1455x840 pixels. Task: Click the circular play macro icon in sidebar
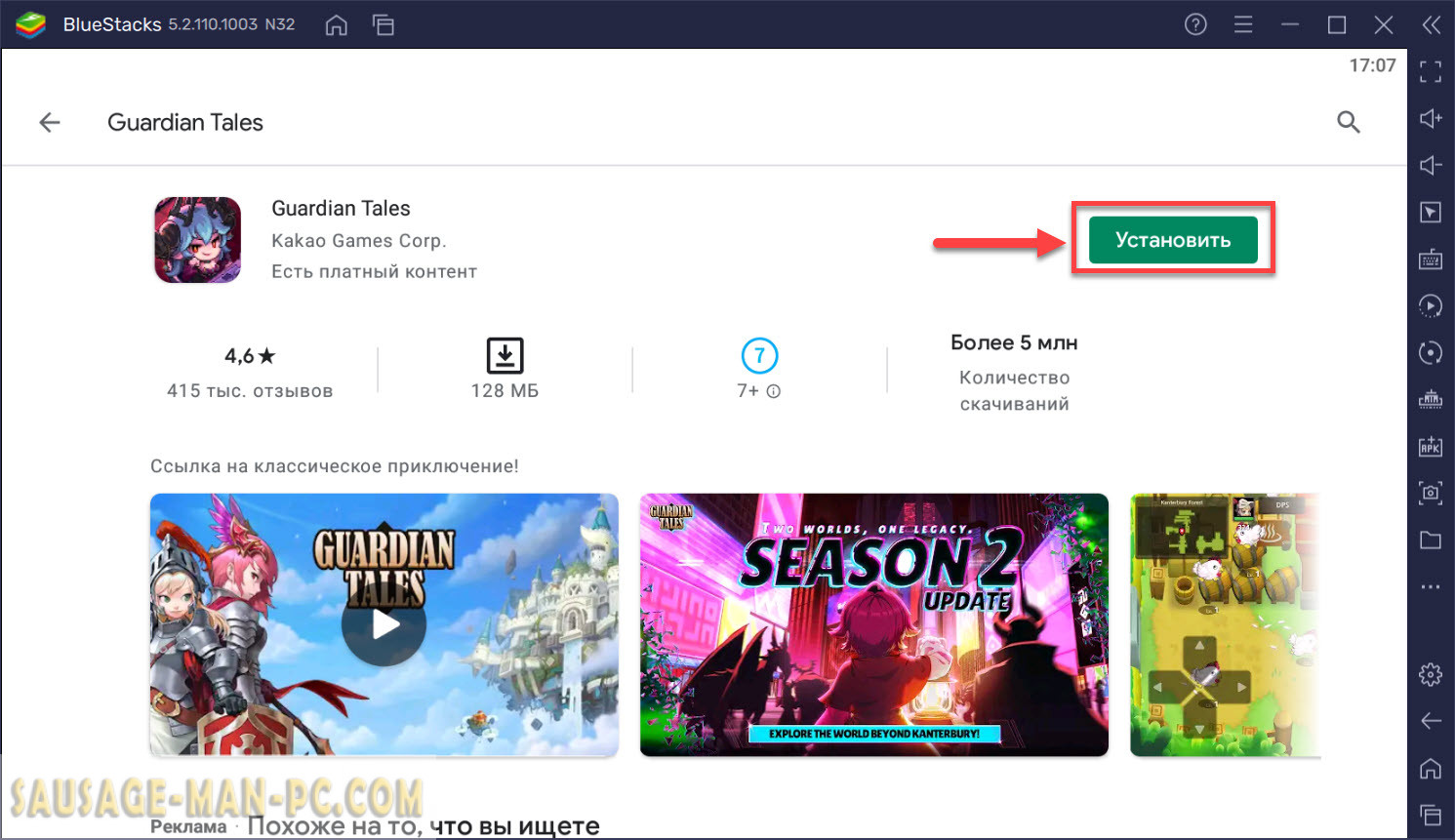click(1431, 305)
